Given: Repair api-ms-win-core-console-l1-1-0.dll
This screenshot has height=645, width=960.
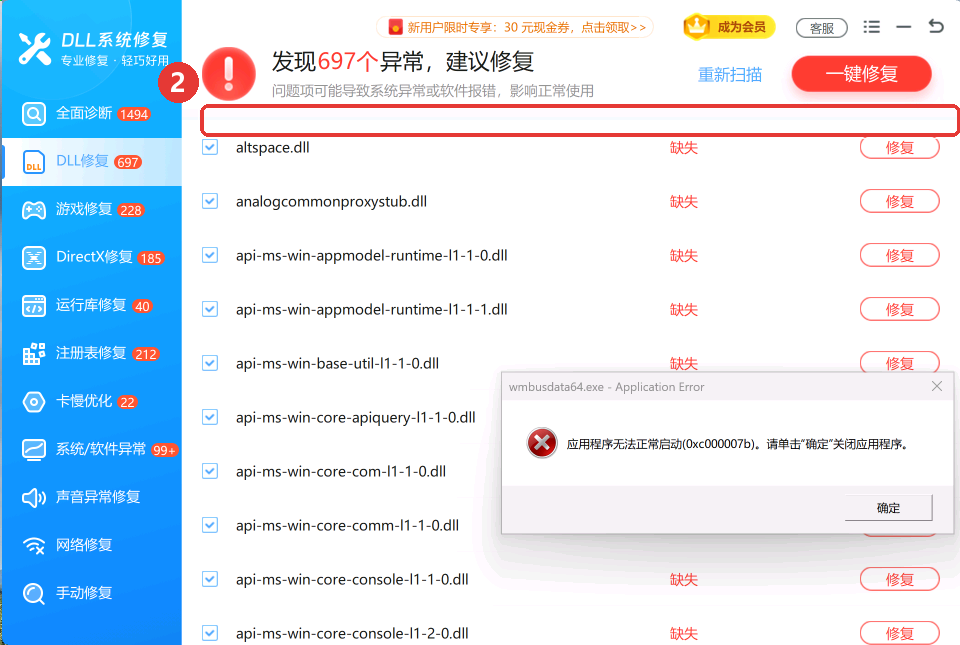Looking at the screenshot, I should click(899, 579).
